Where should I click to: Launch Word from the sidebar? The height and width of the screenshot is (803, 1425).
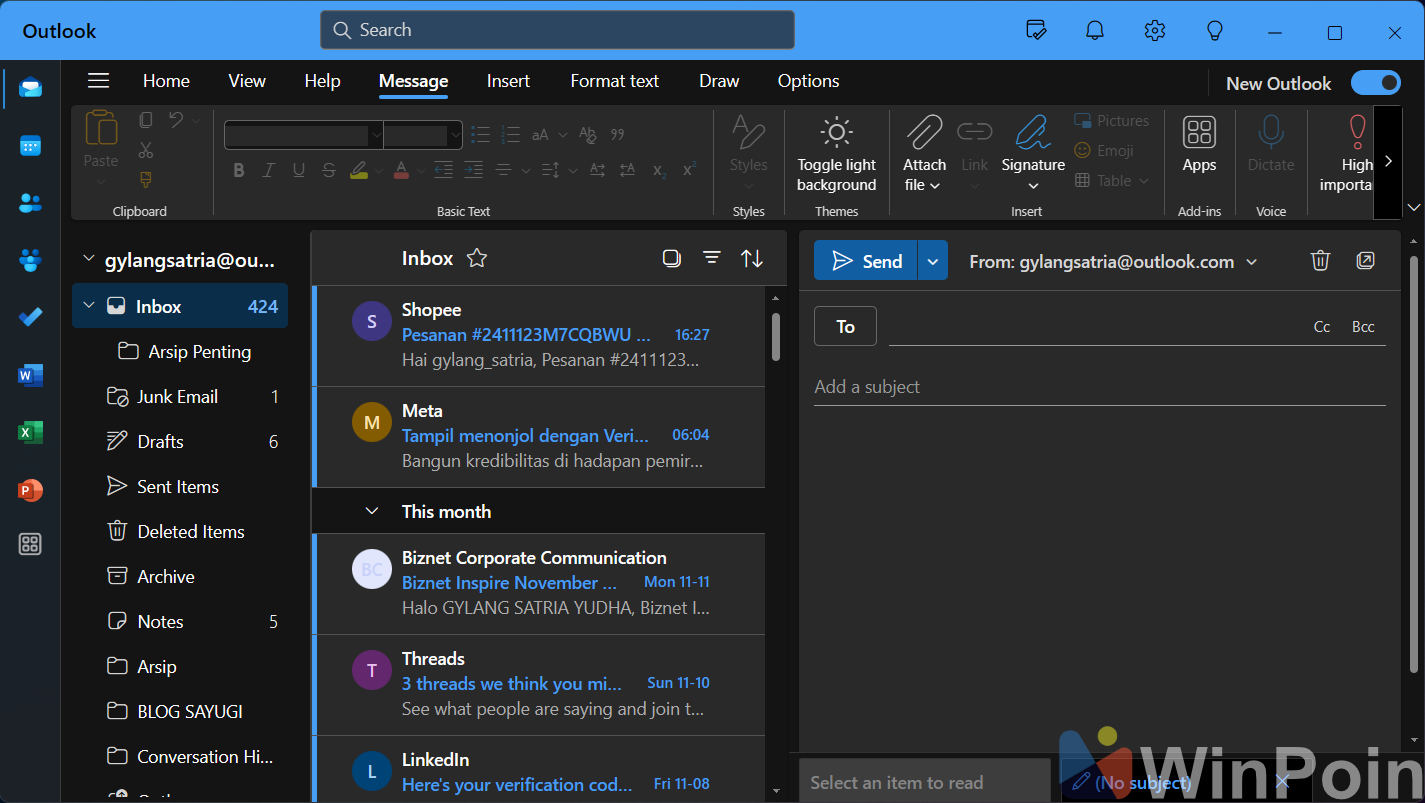(x=30, y=375)
